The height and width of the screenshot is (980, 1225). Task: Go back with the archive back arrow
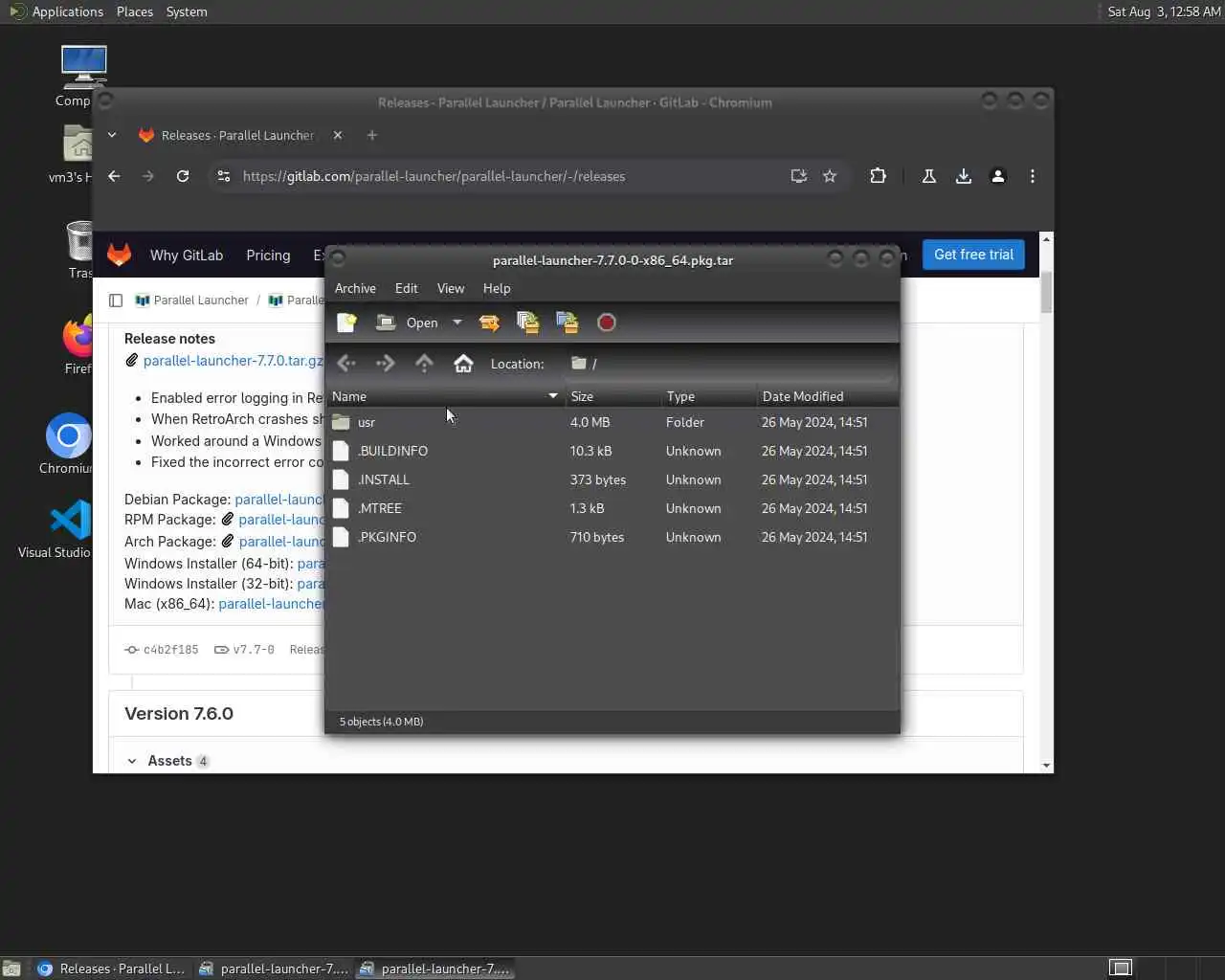click(346, 364)
